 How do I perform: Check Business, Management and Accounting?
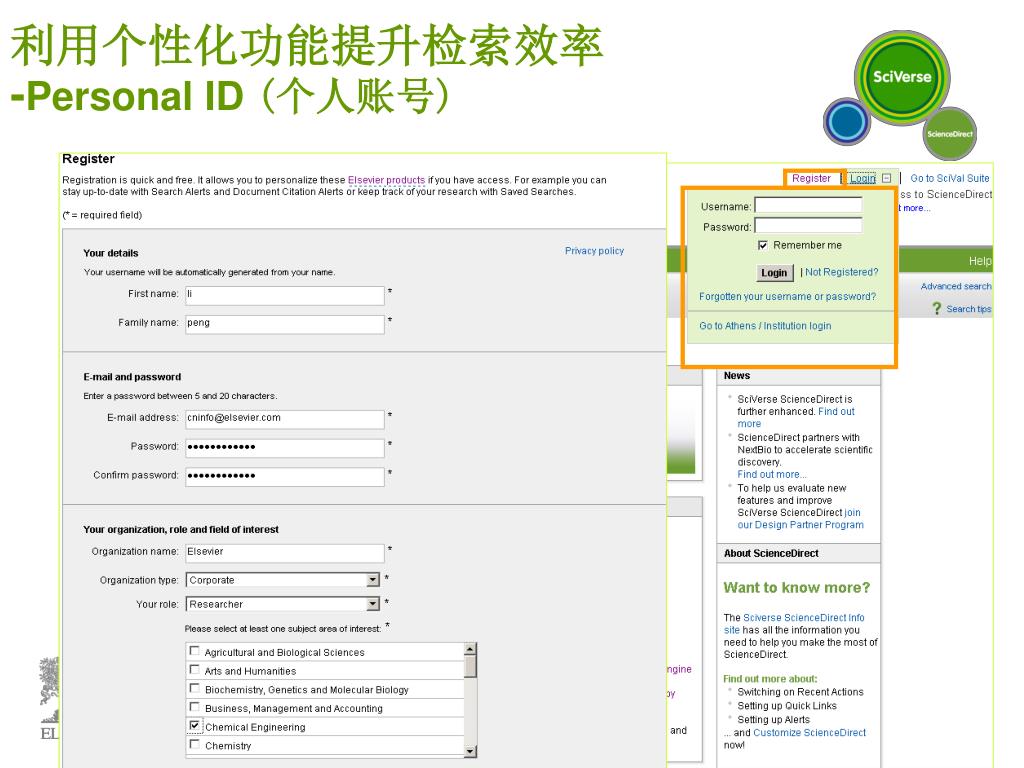tap(194, 707)
